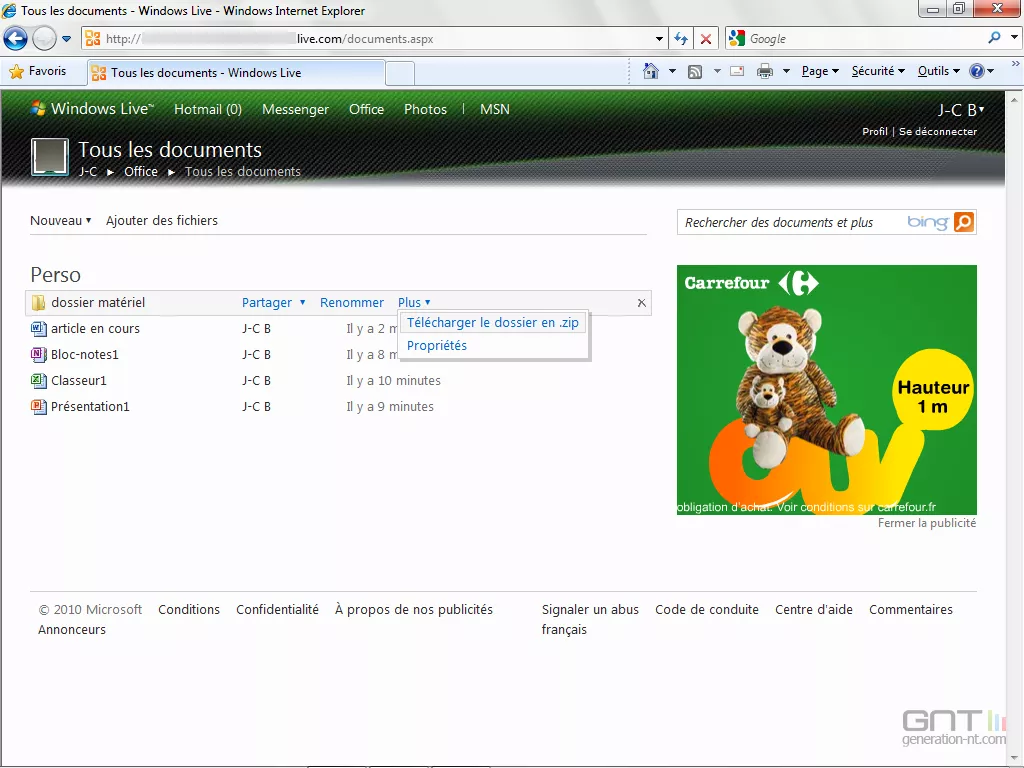Open the MSN link
Image resolution: width=1024 pixels, height=768 pixels.
494,110
